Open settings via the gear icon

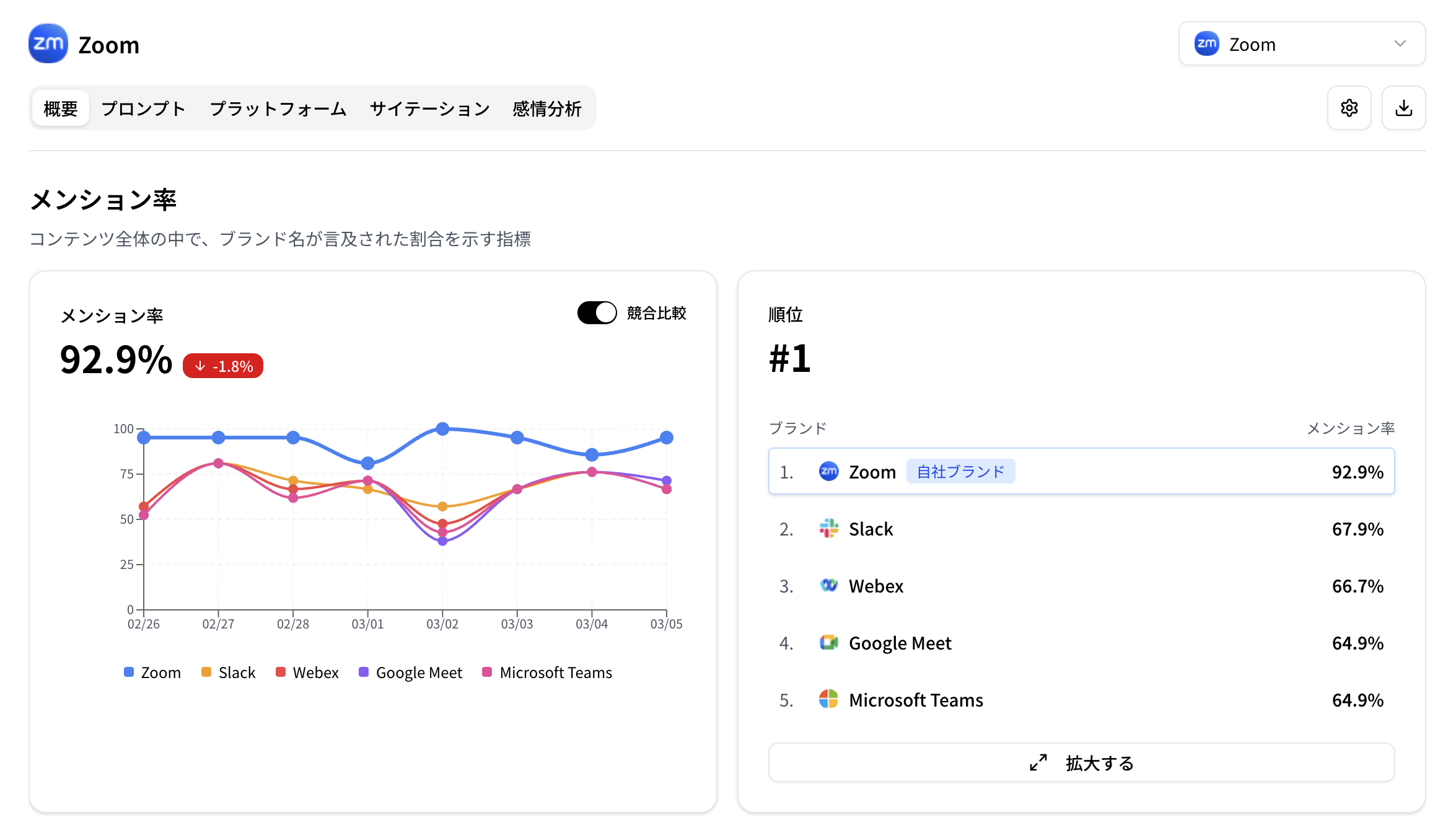tap(1349, 108)
